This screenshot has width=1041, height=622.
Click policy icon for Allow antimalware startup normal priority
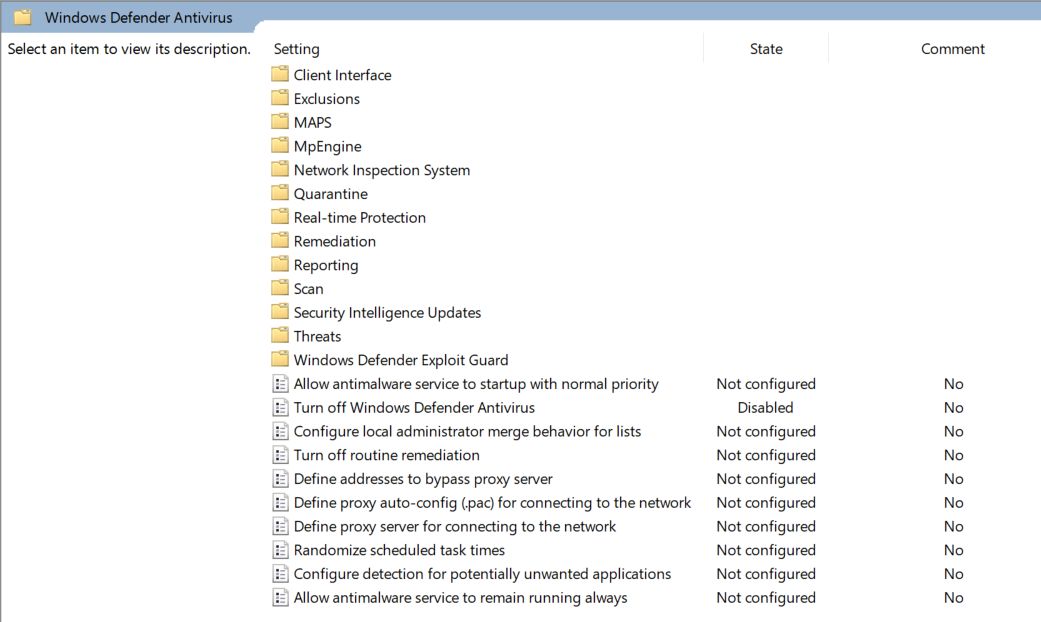pyautogui.click(x=281, y=384)
